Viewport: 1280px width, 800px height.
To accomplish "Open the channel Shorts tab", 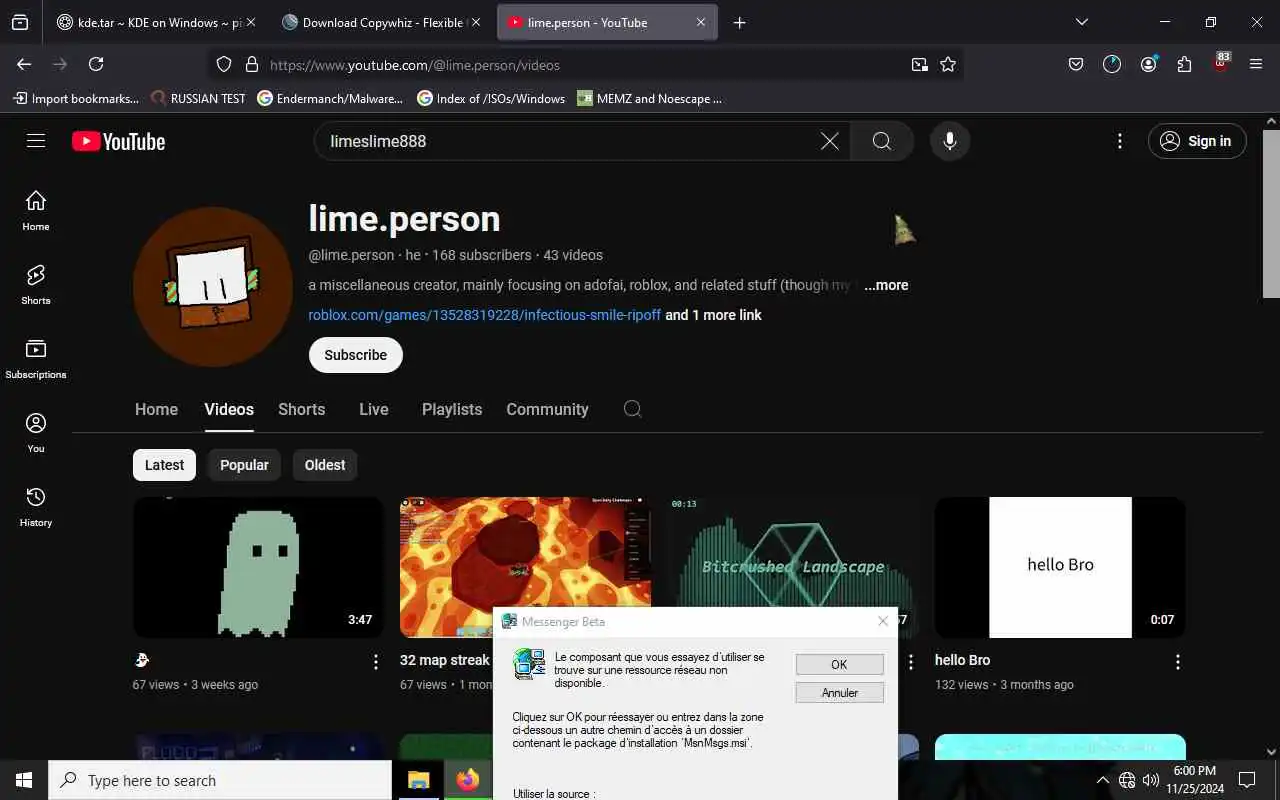I will coord(301,409).
